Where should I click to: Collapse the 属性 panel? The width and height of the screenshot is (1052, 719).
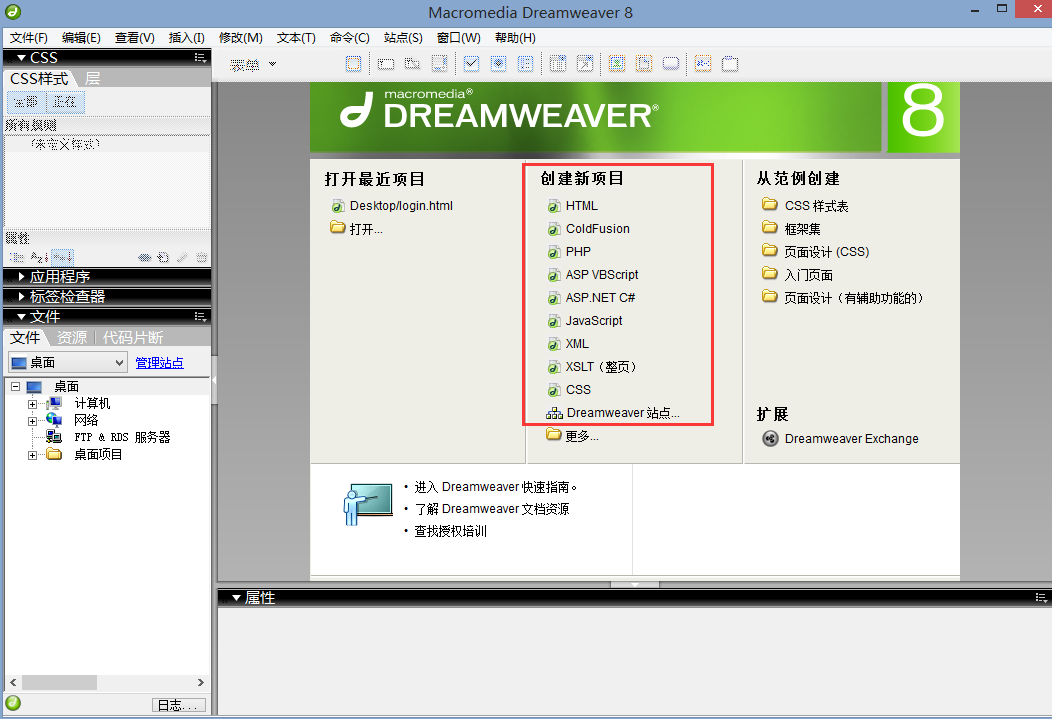236,598
